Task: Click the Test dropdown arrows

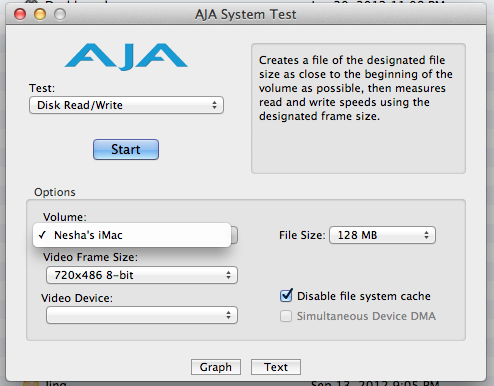Action: 214,105
